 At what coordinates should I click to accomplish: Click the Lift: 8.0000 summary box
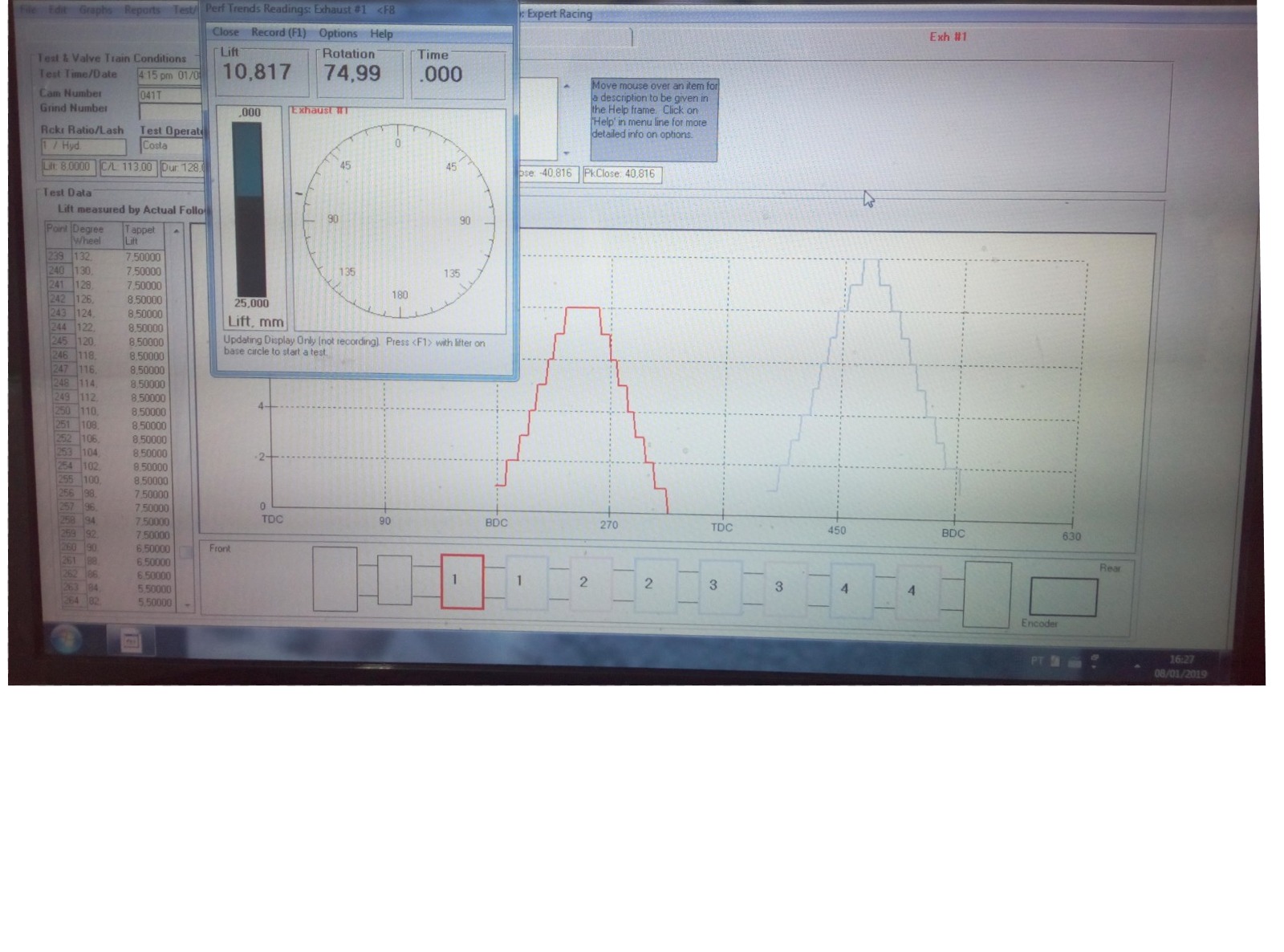[x=68, y=167]
